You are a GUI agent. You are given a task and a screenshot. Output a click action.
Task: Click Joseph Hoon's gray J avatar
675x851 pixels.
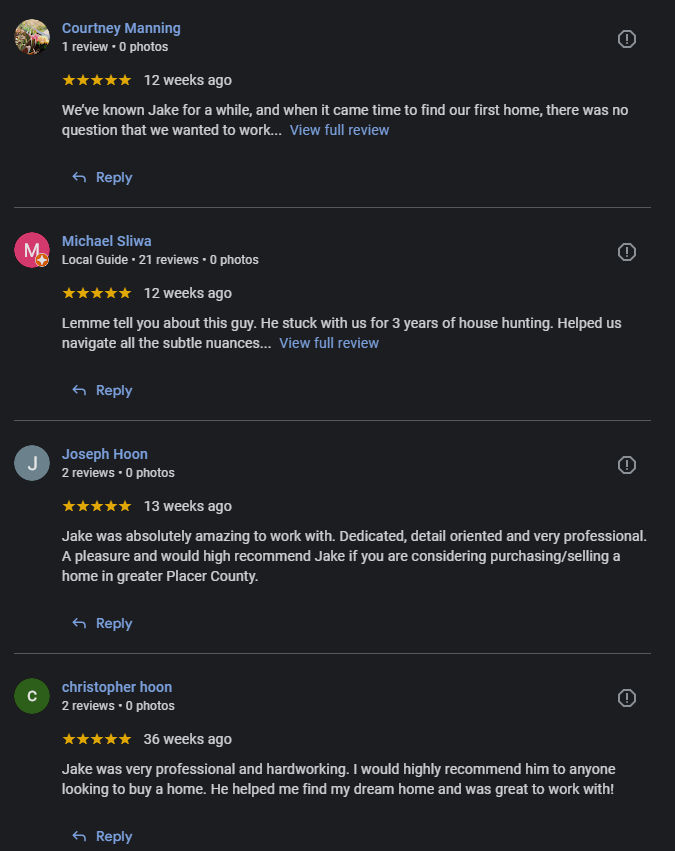(x=32, y=463)
